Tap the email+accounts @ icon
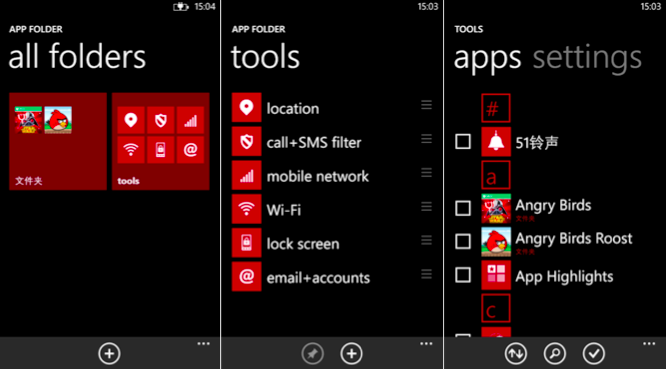Viewport: 666px width, 369px height. 246,276
